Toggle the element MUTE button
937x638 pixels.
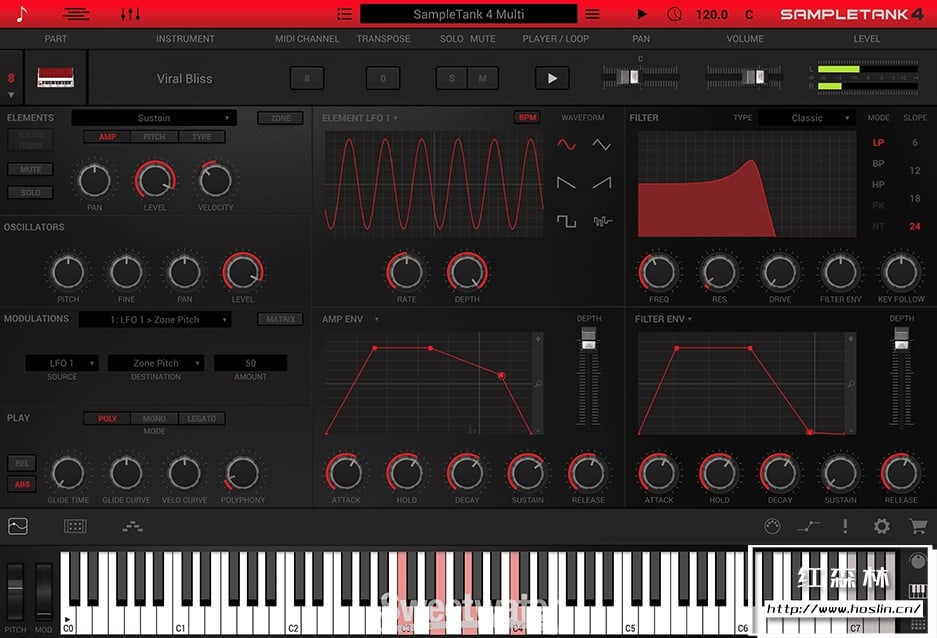tap(30, 170)
